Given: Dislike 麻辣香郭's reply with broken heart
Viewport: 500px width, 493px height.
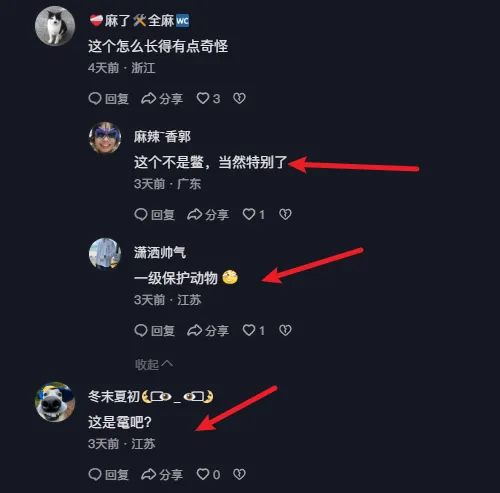Looking at the screenshot, I should (x=285, y=214).
